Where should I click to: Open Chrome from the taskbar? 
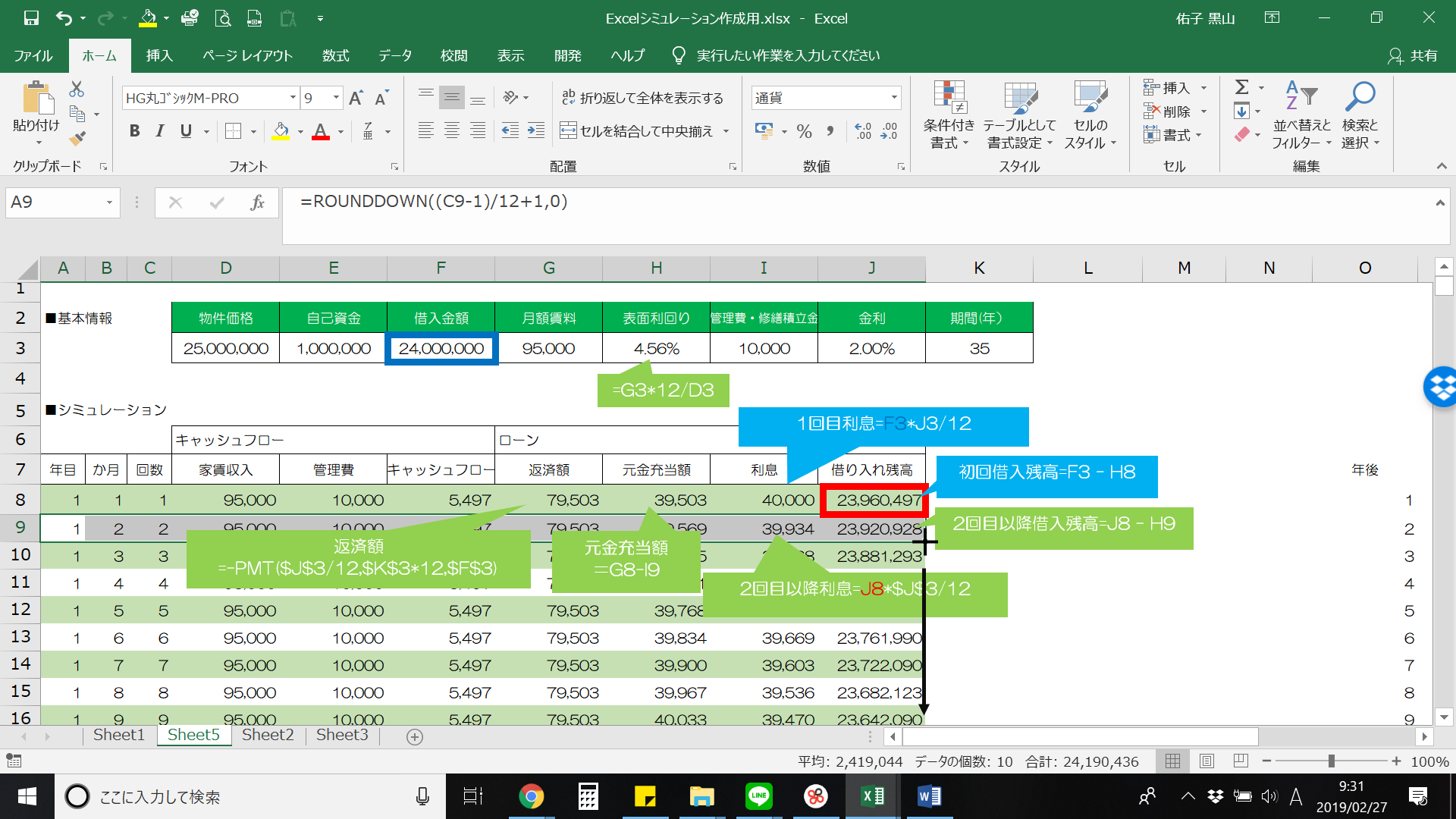531,796
